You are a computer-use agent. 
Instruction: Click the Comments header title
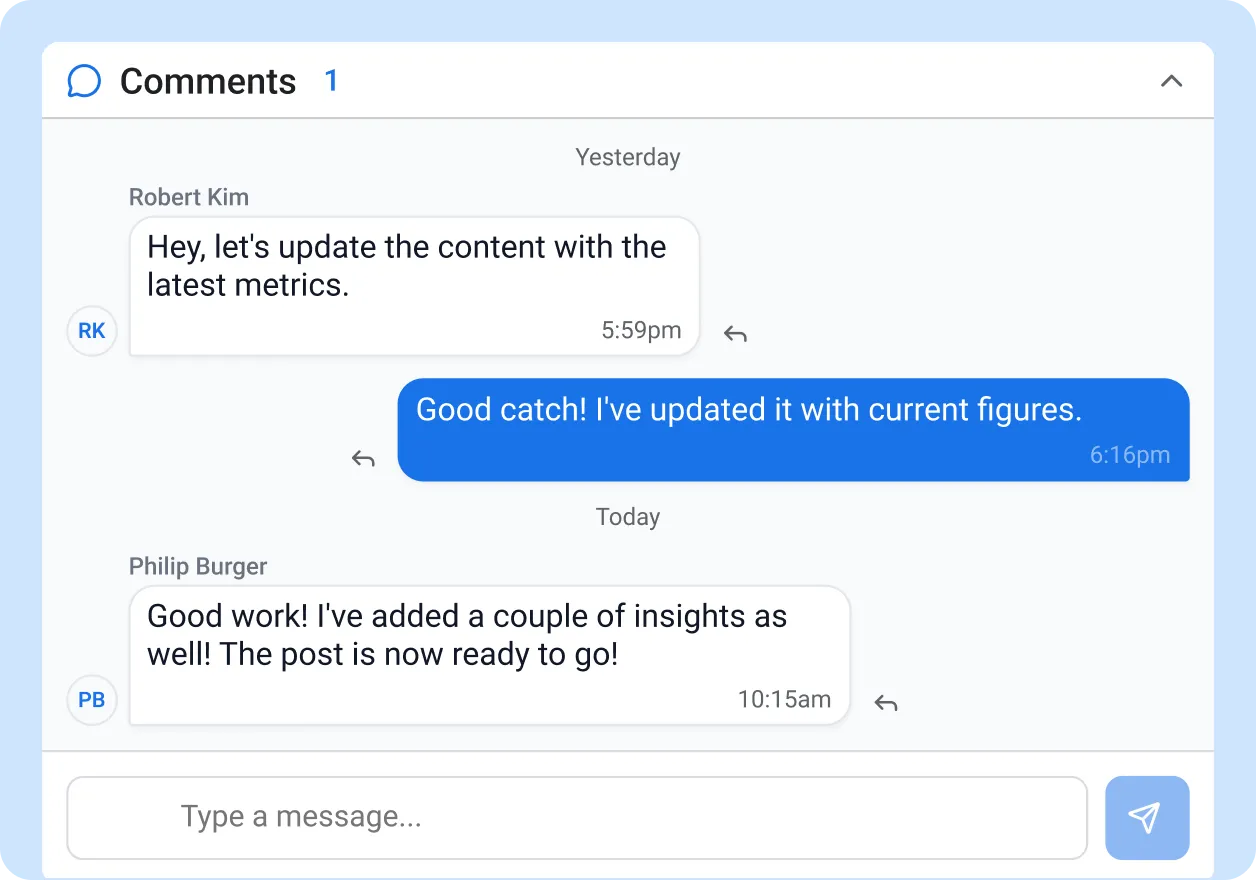pos(208,81)
